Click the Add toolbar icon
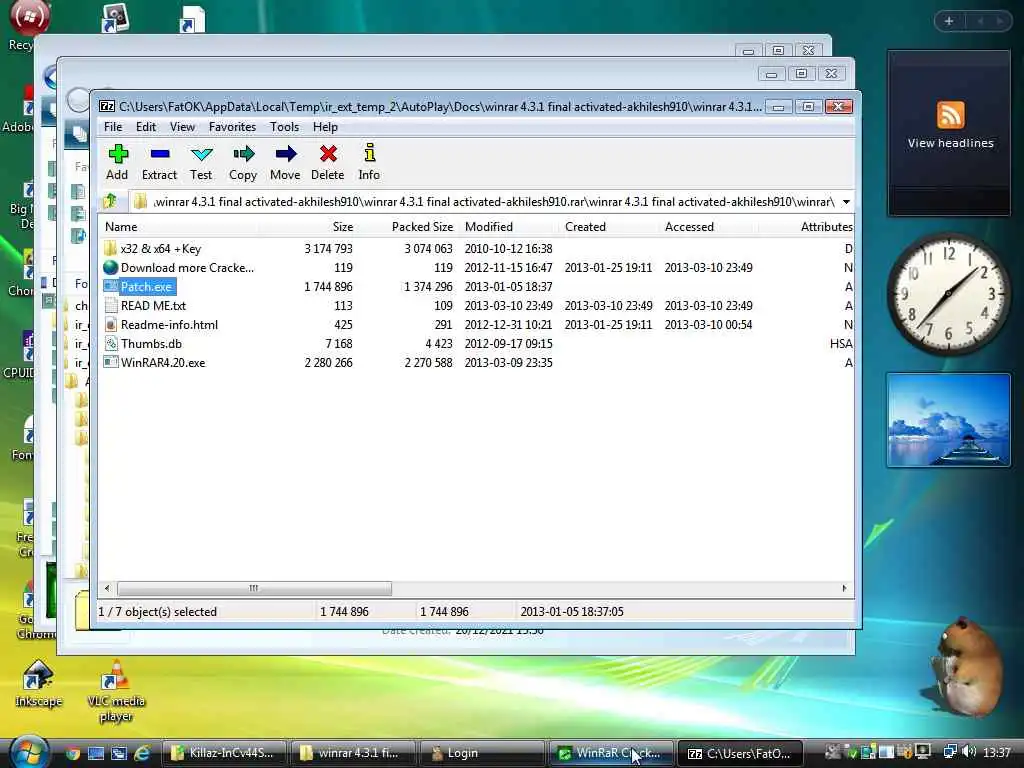Image resolution: width=1024 pixels, height=768 pixels. point(118,154)
